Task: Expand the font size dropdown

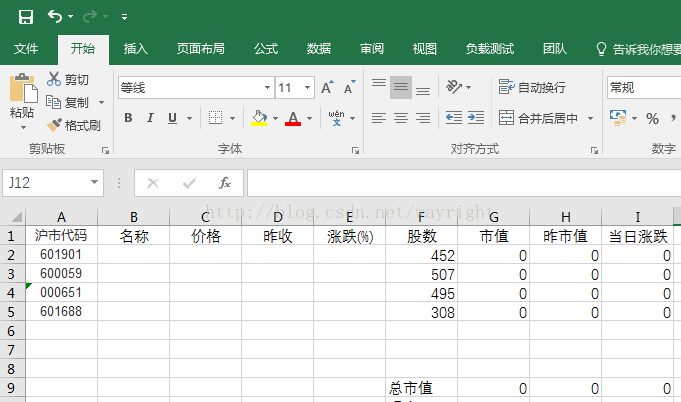Action: pyautogui.click(x=308, y=88)
